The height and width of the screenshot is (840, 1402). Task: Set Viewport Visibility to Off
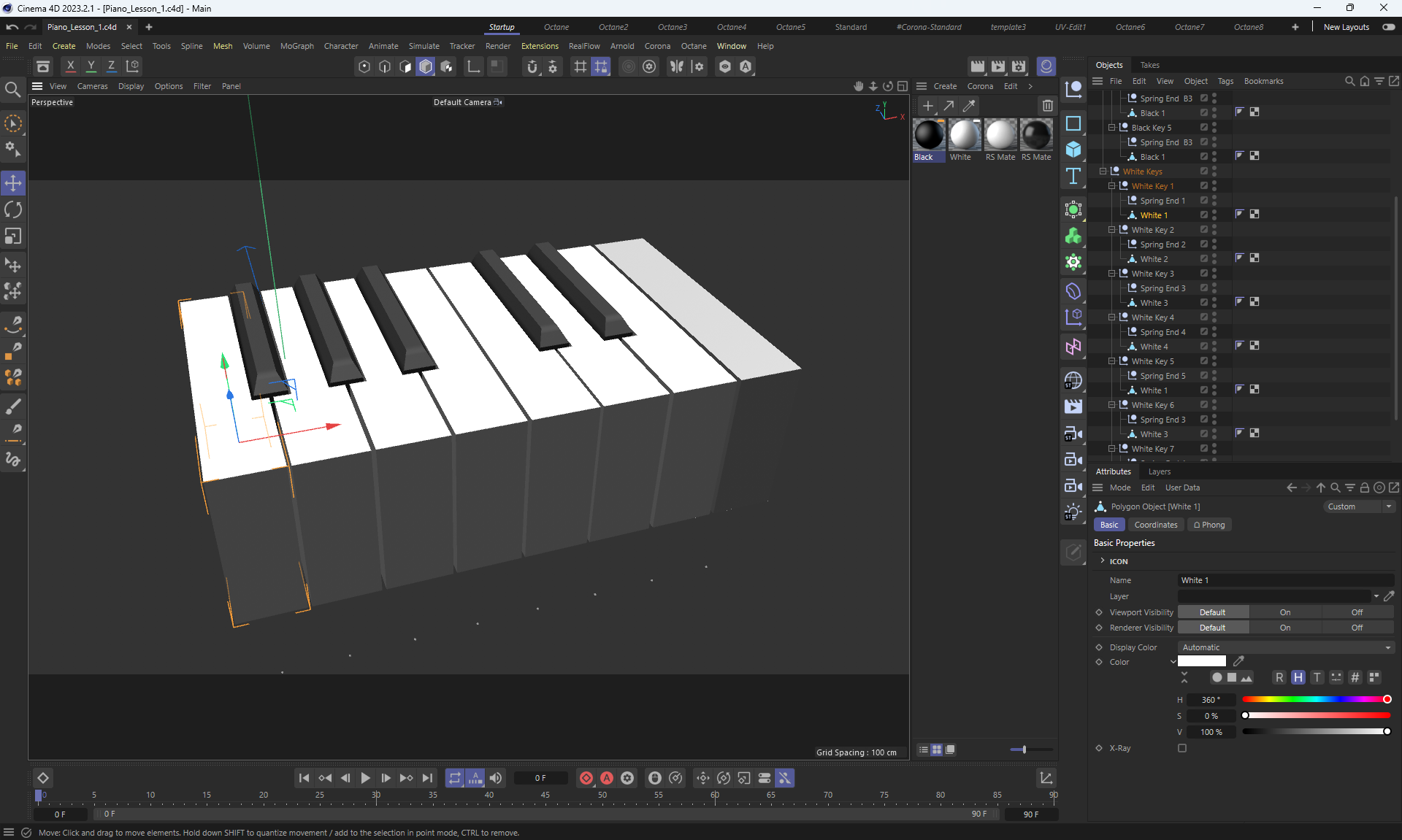click(1356, 612)
